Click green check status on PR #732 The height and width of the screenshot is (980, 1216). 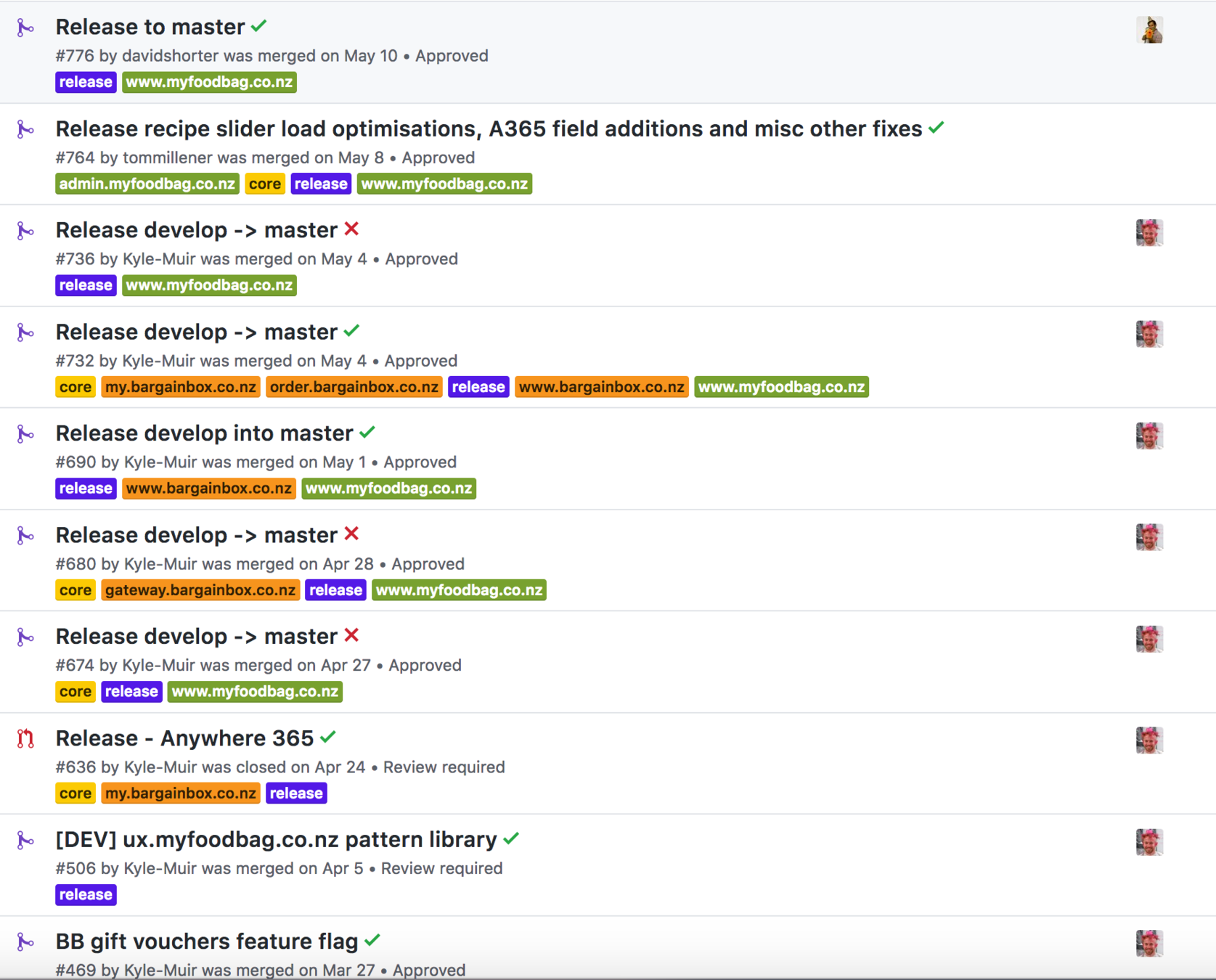click(x=352, y=331)
